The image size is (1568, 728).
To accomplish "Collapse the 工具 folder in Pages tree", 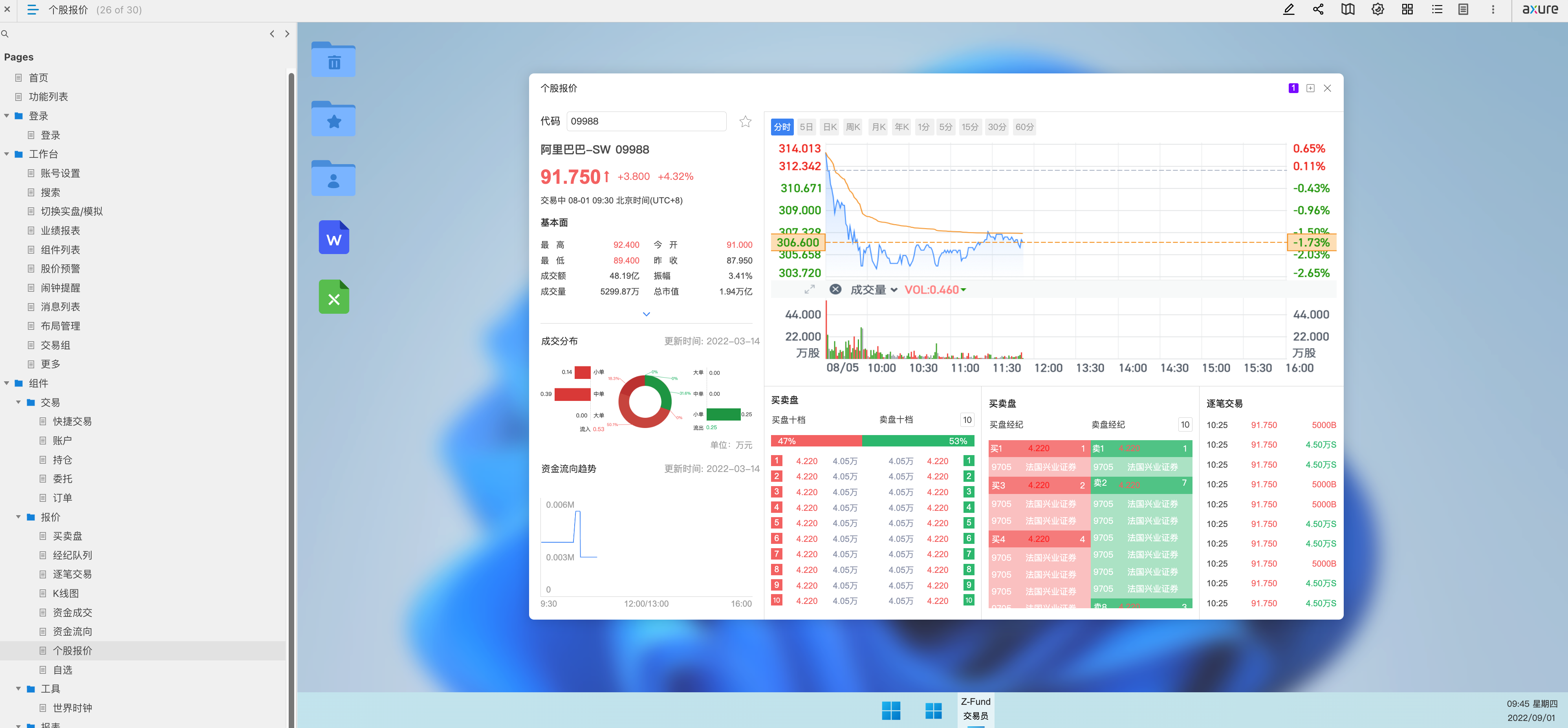I will (x=18, y=689).
